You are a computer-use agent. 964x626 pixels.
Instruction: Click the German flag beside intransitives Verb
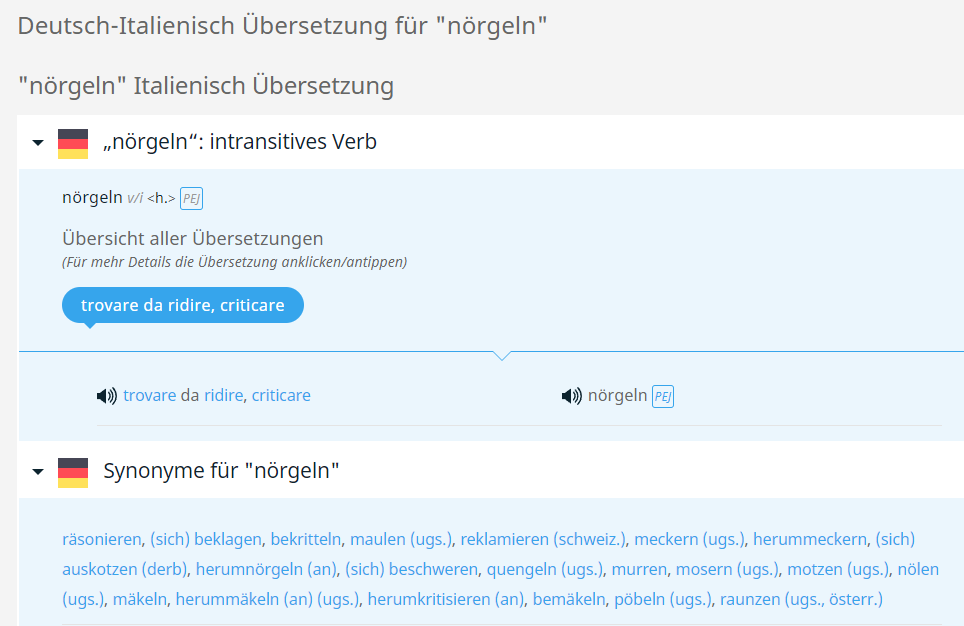coord(73,143)
